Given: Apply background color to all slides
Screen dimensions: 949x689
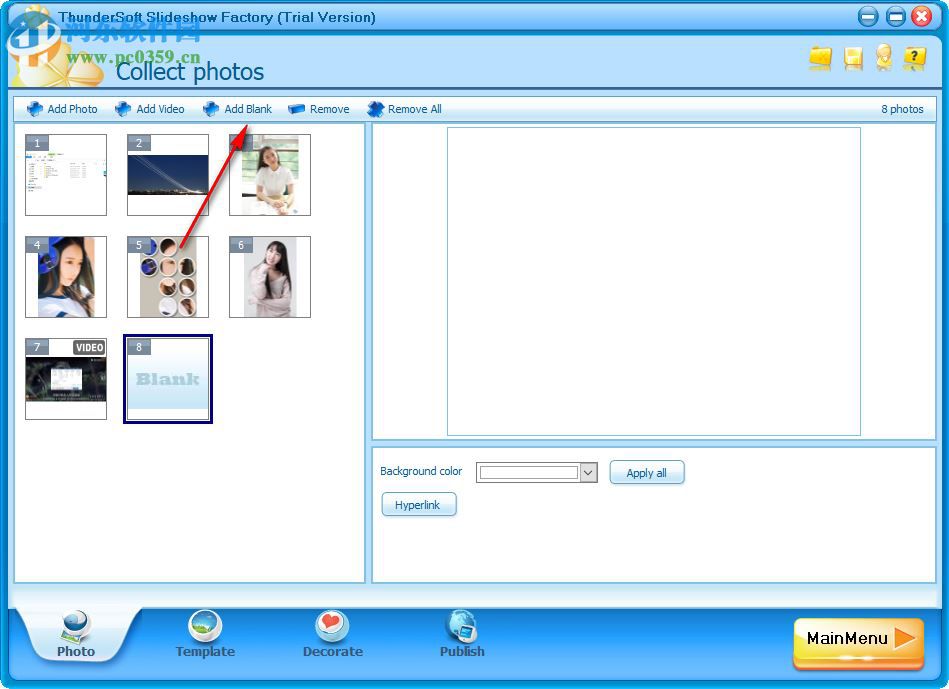Looking at the screenshot, I should tap(647, 472).
